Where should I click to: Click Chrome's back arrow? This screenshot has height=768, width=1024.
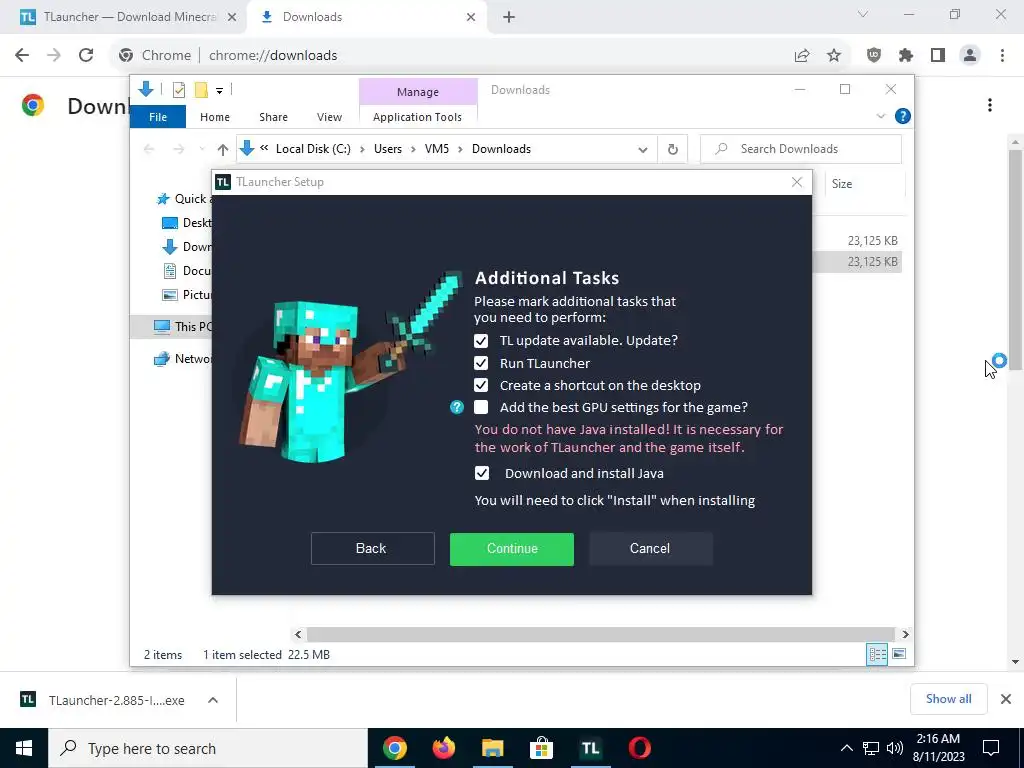[22, 55]
